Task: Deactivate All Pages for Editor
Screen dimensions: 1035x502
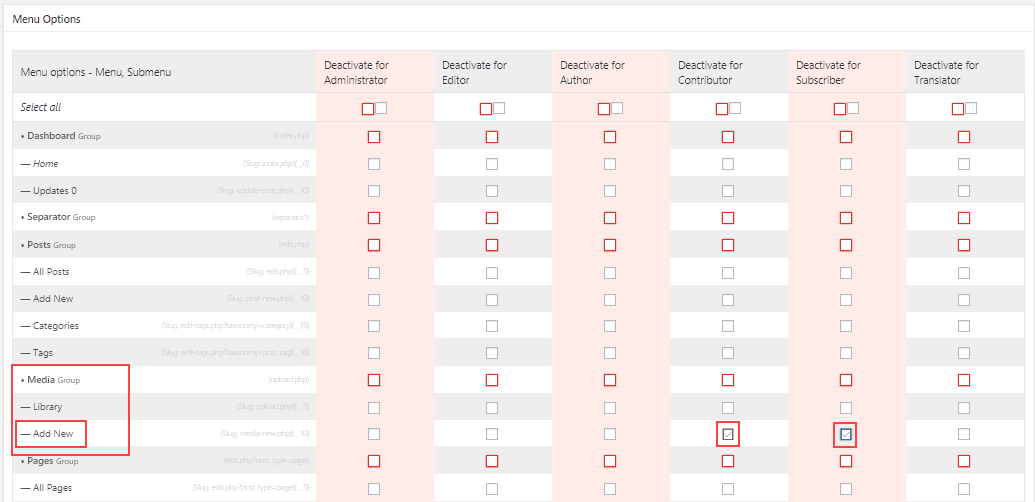Action: click(492, 489)
